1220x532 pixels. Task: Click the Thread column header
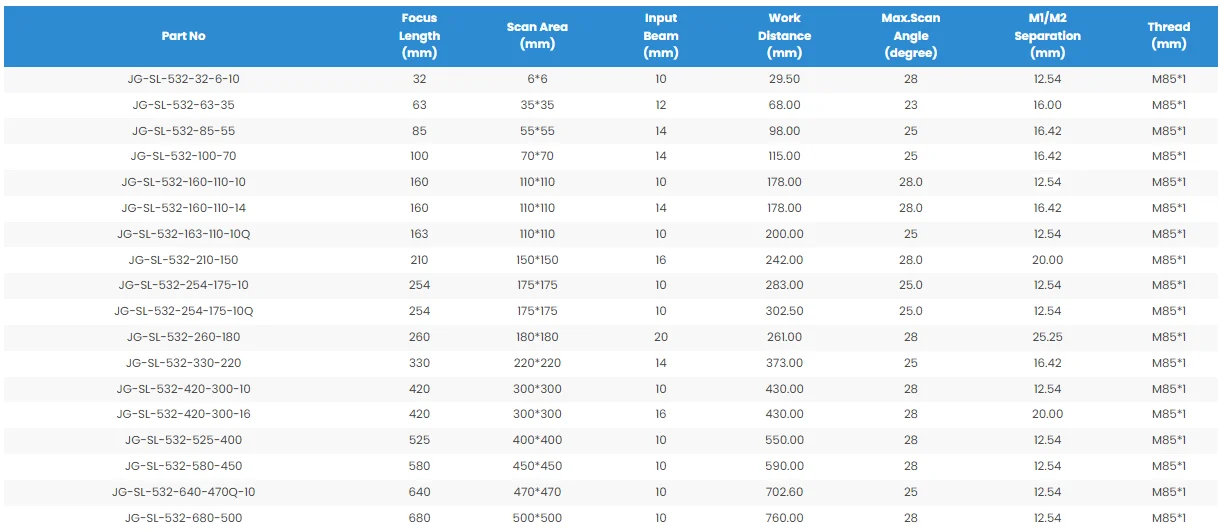click(x=1168, y=35)
